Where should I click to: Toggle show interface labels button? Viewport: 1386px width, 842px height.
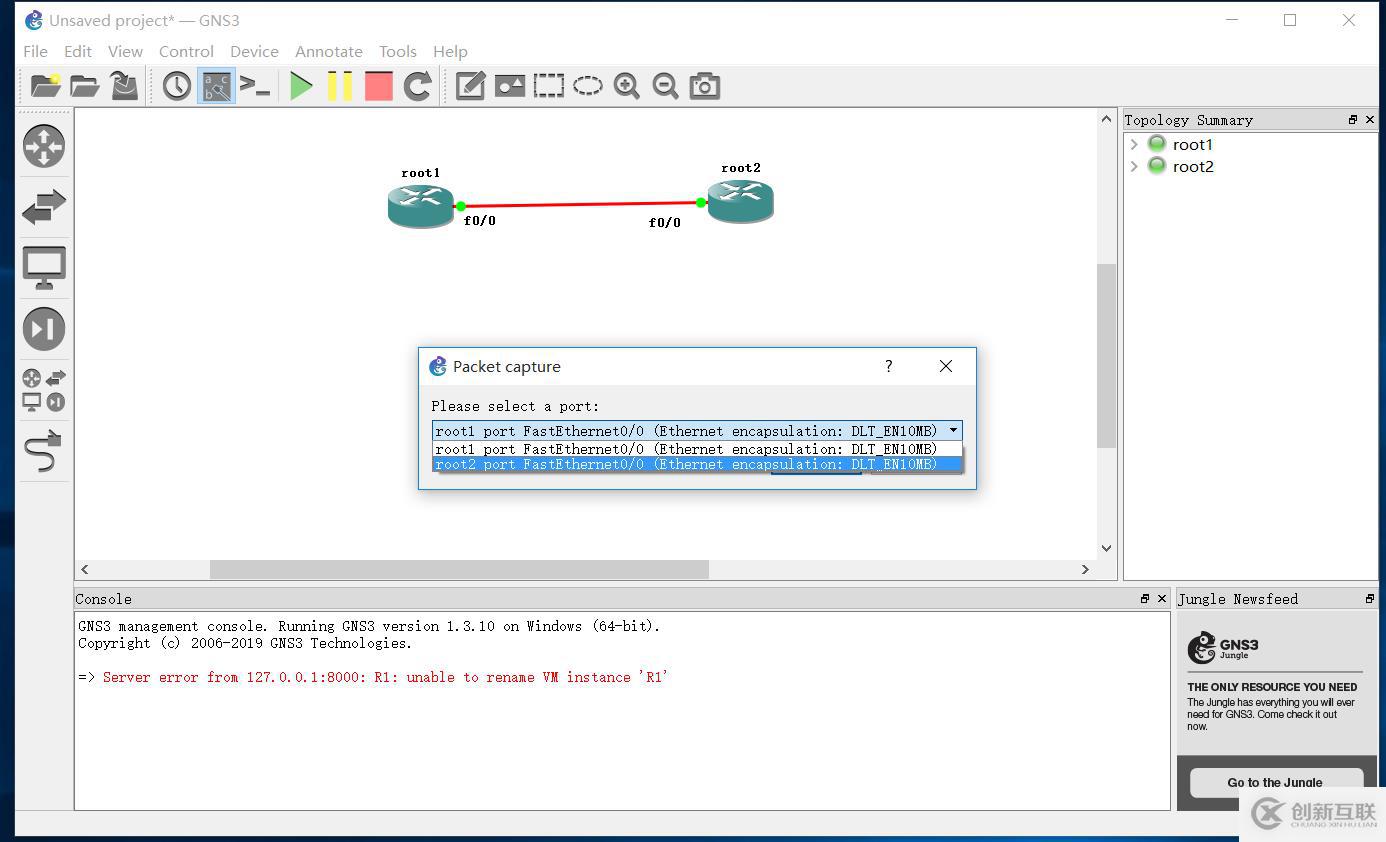216,86
